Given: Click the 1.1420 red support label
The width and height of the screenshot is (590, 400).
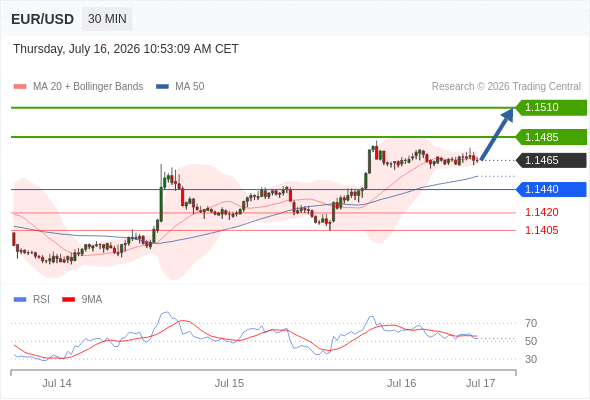Looking at the screenshot, I should coord(541,213).
